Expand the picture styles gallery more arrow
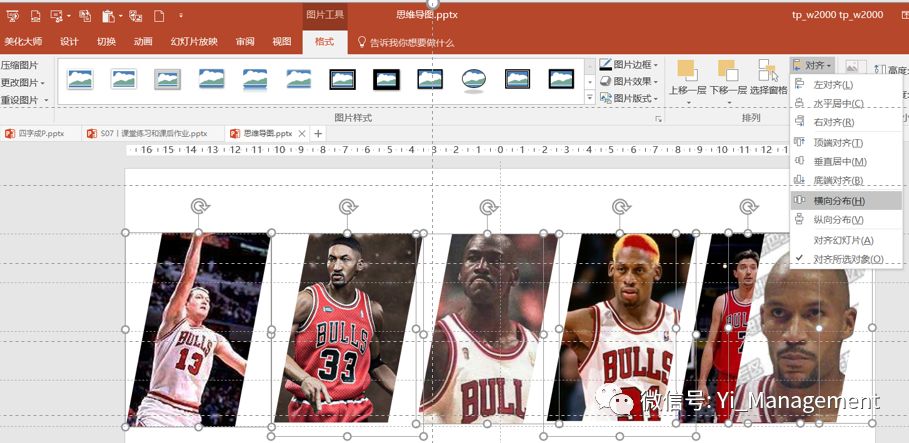 pos(590,99)
